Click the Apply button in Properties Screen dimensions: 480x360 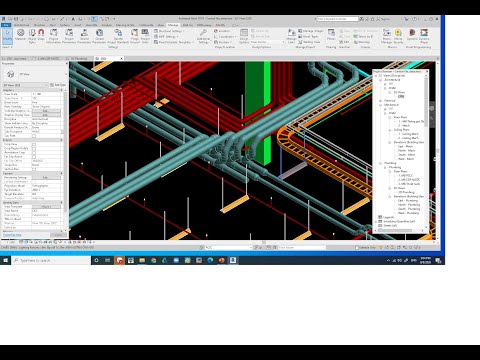58,235
